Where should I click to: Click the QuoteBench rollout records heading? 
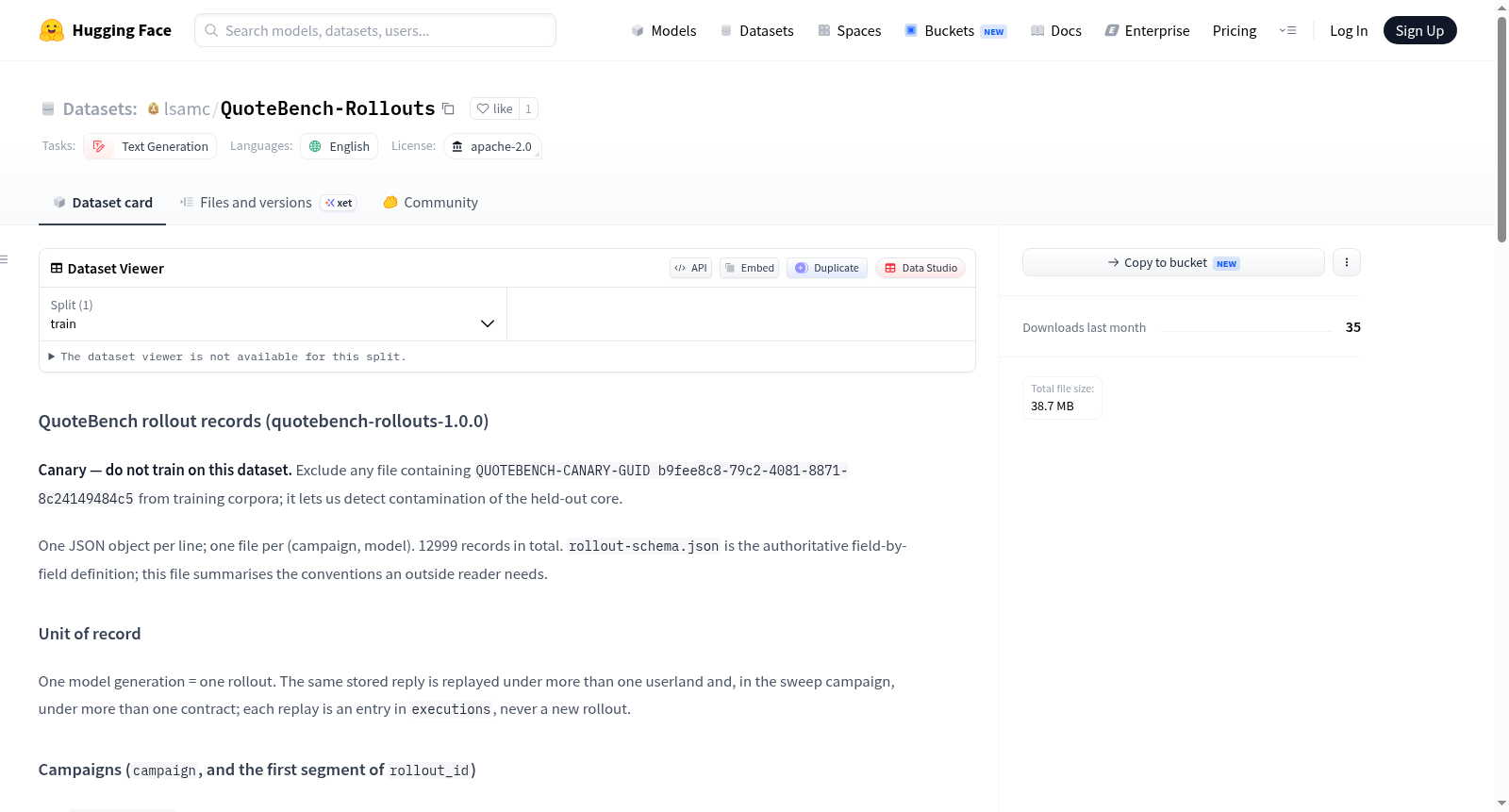tap(263, 421)
